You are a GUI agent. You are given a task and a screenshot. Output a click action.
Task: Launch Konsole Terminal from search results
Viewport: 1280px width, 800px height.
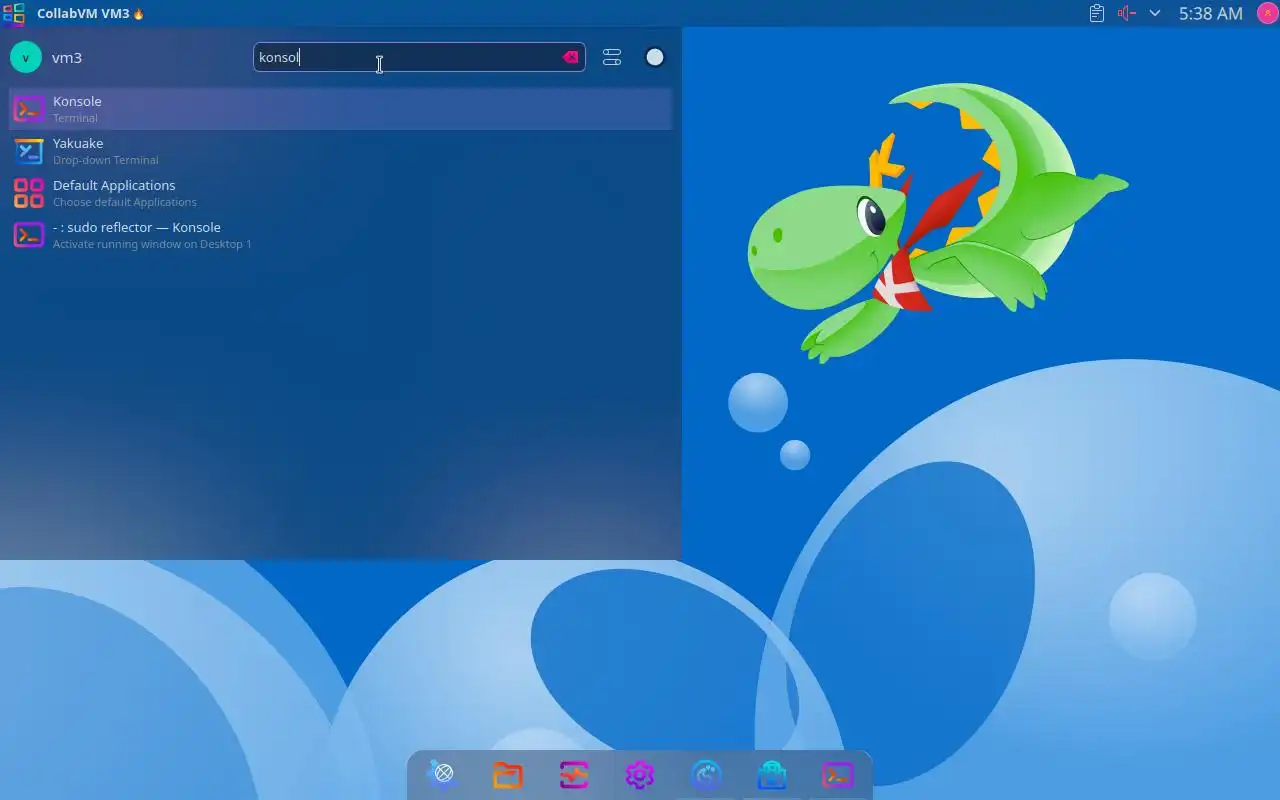click(340, 108)
